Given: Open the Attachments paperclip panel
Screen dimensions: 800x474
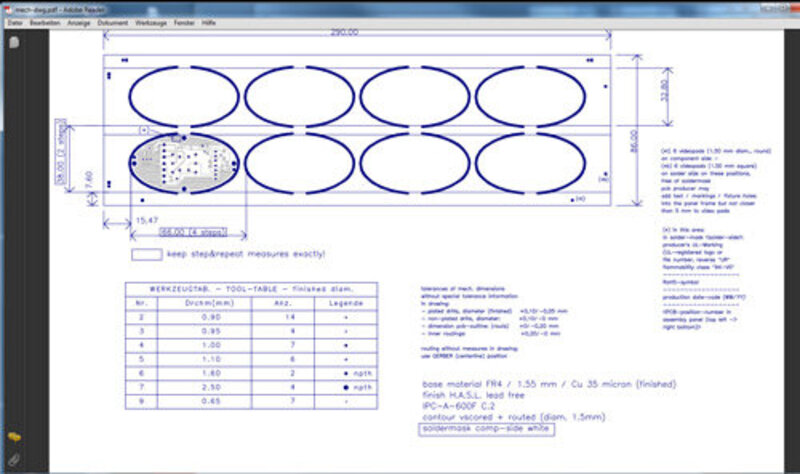Looking at the screenshot, I should [x=14, y=460].
